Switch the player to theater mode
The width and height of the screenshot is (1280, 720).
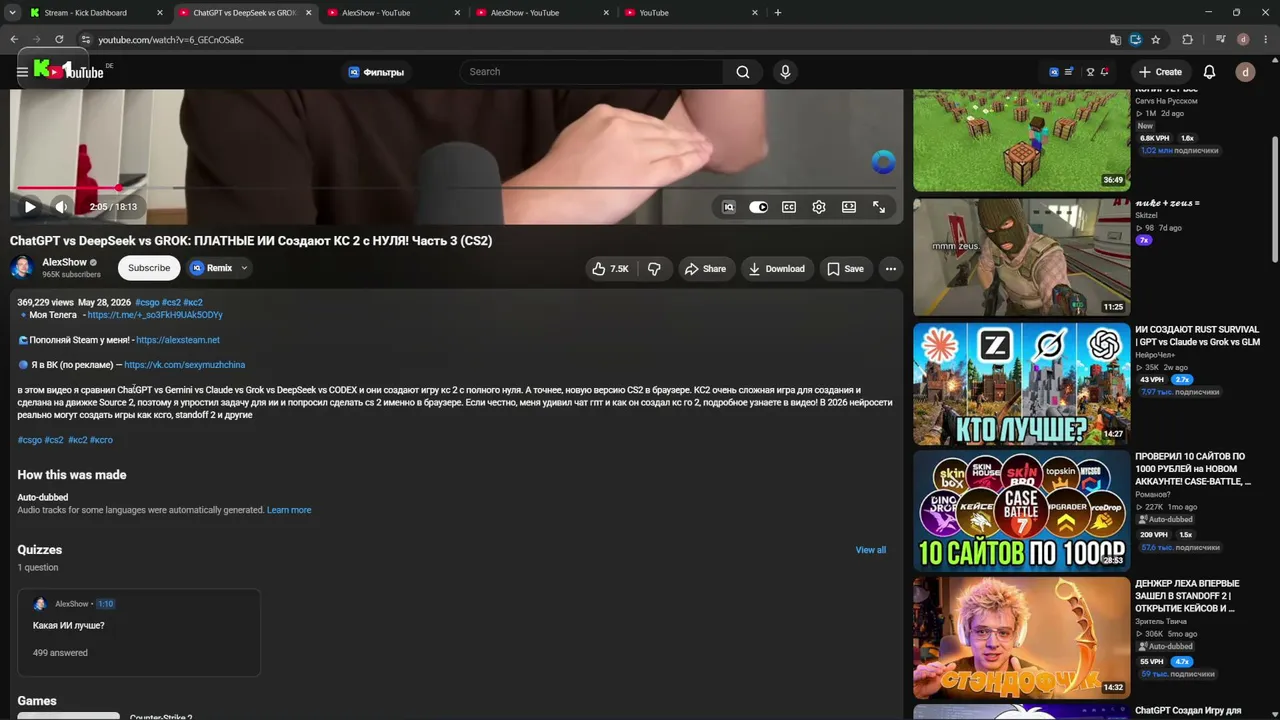point(849,207)
